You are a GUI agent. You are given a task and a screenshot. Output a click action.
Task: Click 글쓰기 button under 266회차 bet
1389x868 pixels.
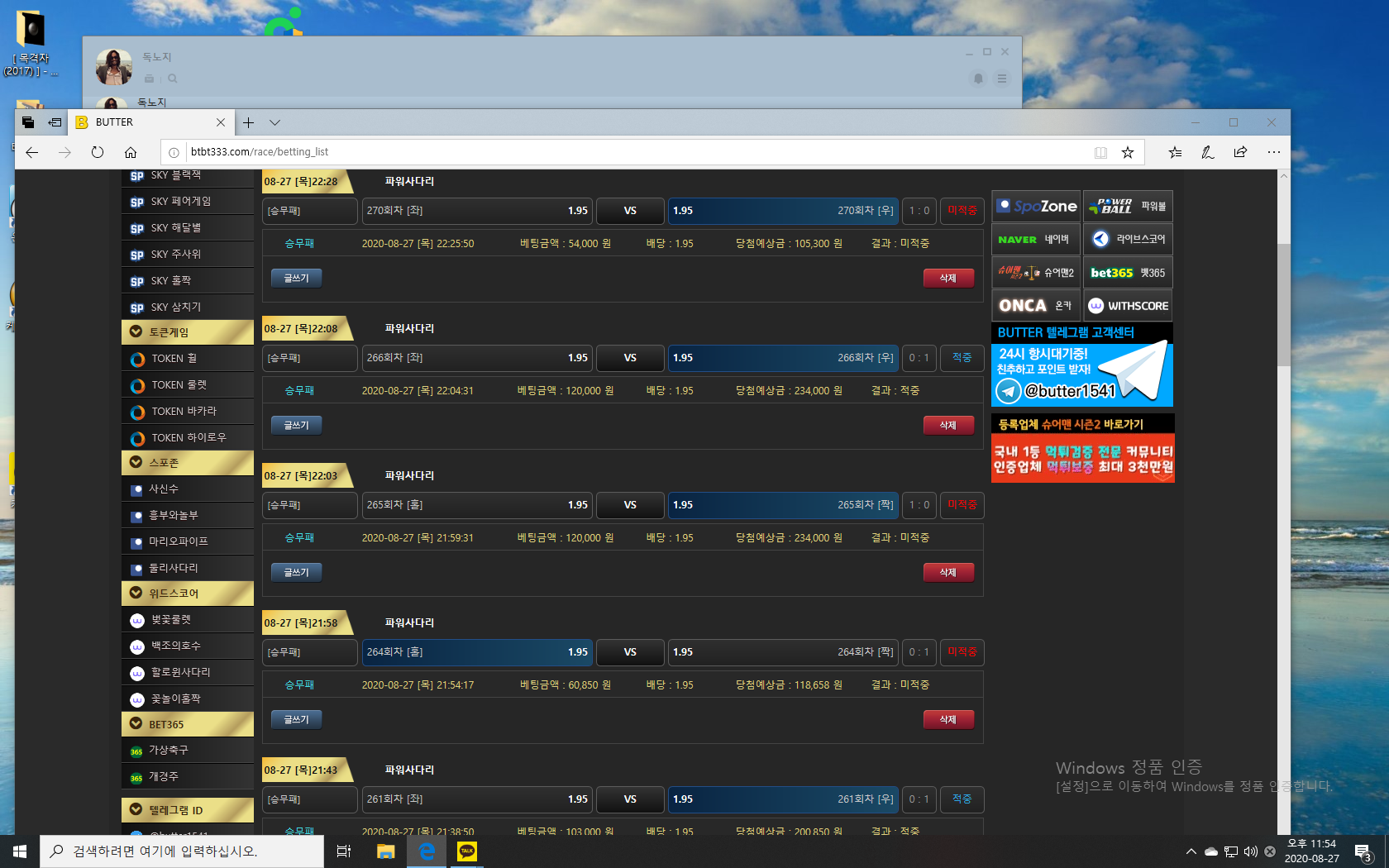pyautogui.click(x=296, y=426)
